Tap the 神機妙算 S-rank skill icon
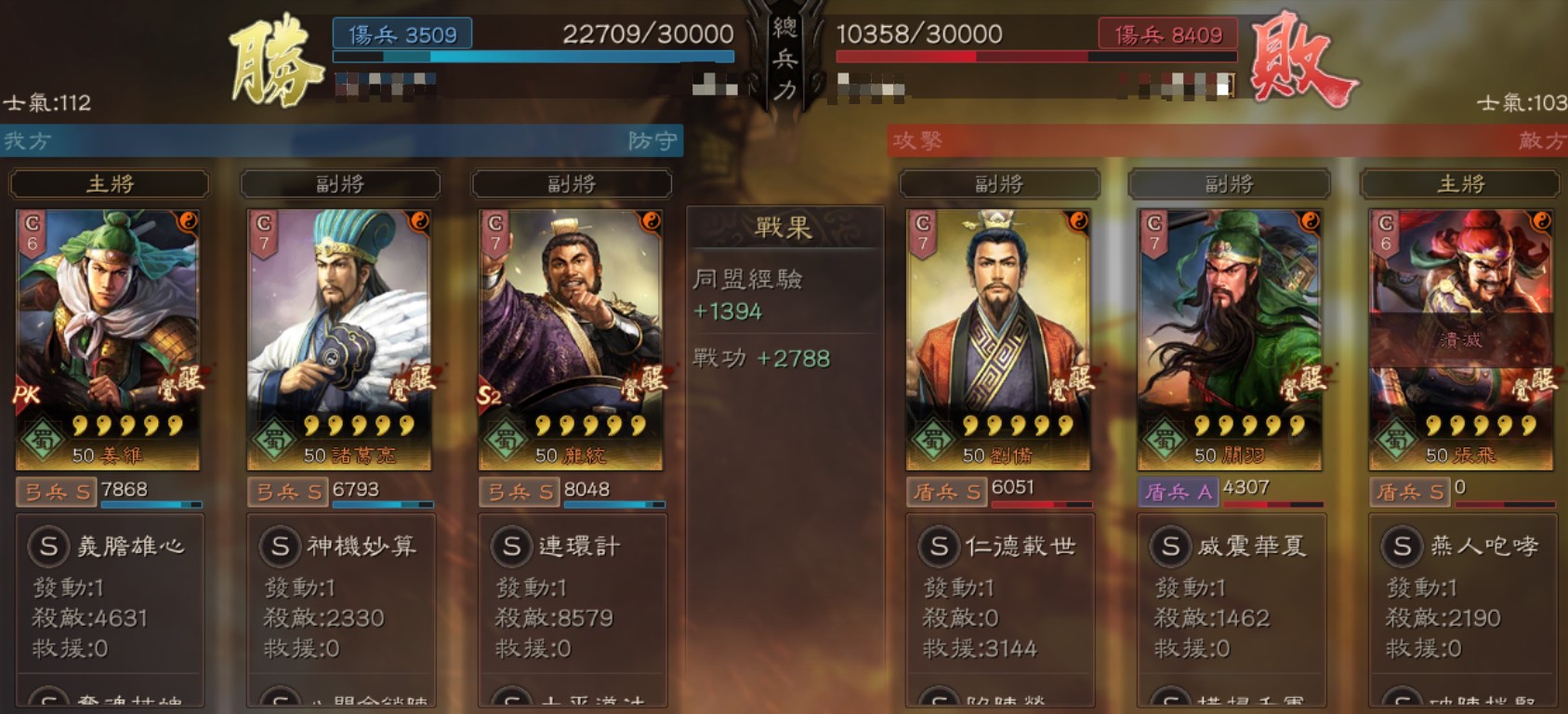 click(280, 547)
